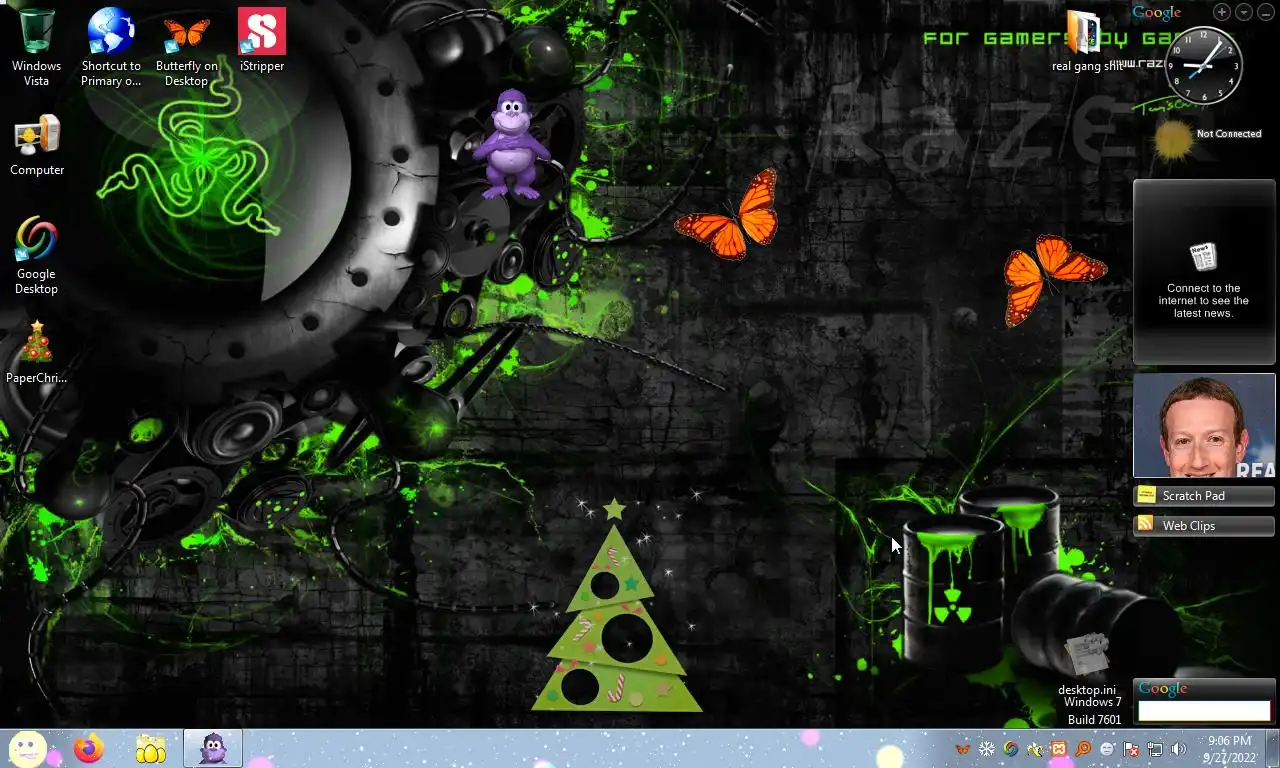Click the snowflake tray icon

coord(987,749)
